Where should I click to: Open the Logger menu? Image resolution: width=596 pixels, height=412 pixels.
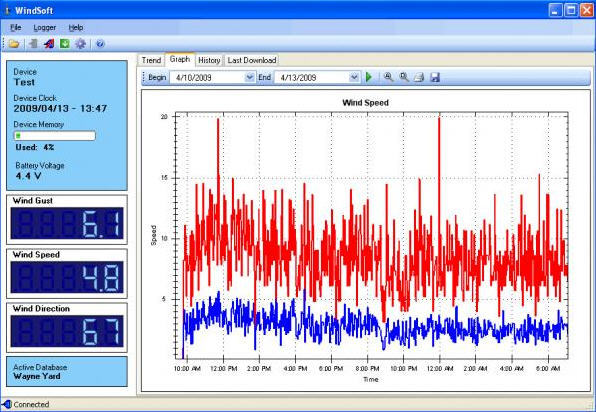[x=44, y=27]
